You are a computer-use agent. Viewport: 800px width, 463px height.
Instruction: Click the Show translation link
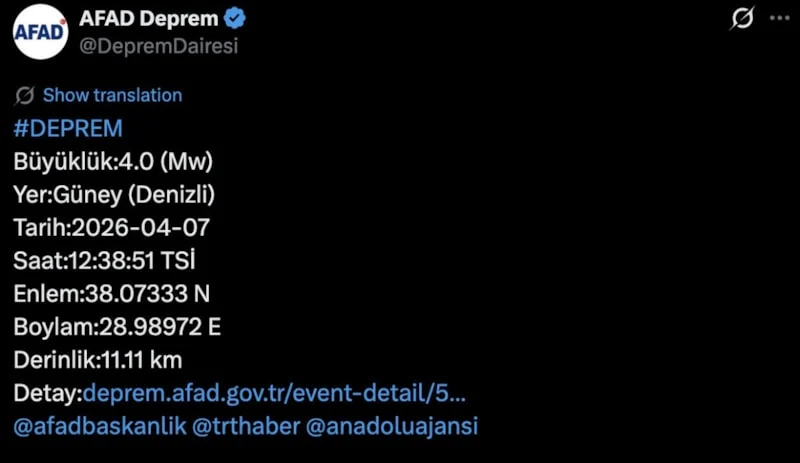tap(112, 96)
